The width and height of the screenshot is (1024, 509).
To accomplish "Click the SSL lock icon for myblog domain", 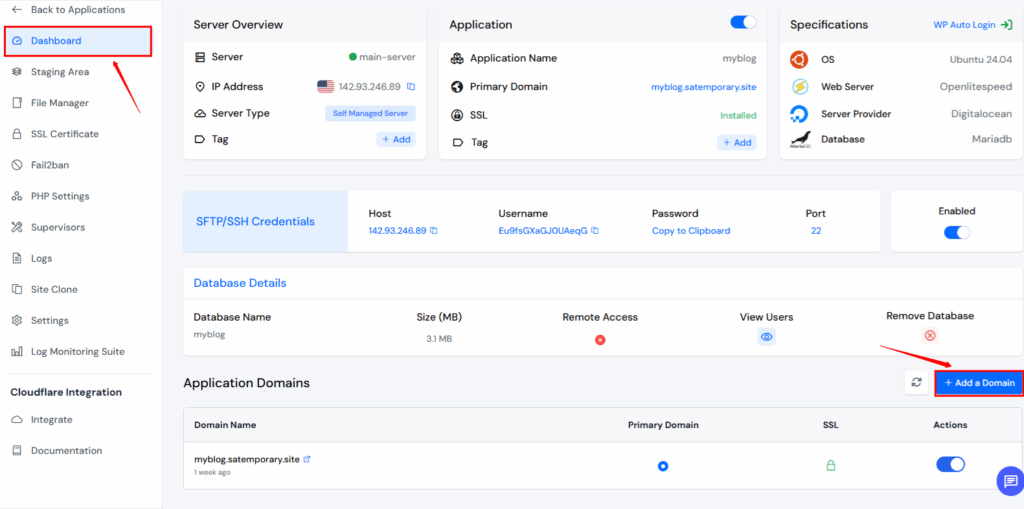I will (x=831, y=466).
